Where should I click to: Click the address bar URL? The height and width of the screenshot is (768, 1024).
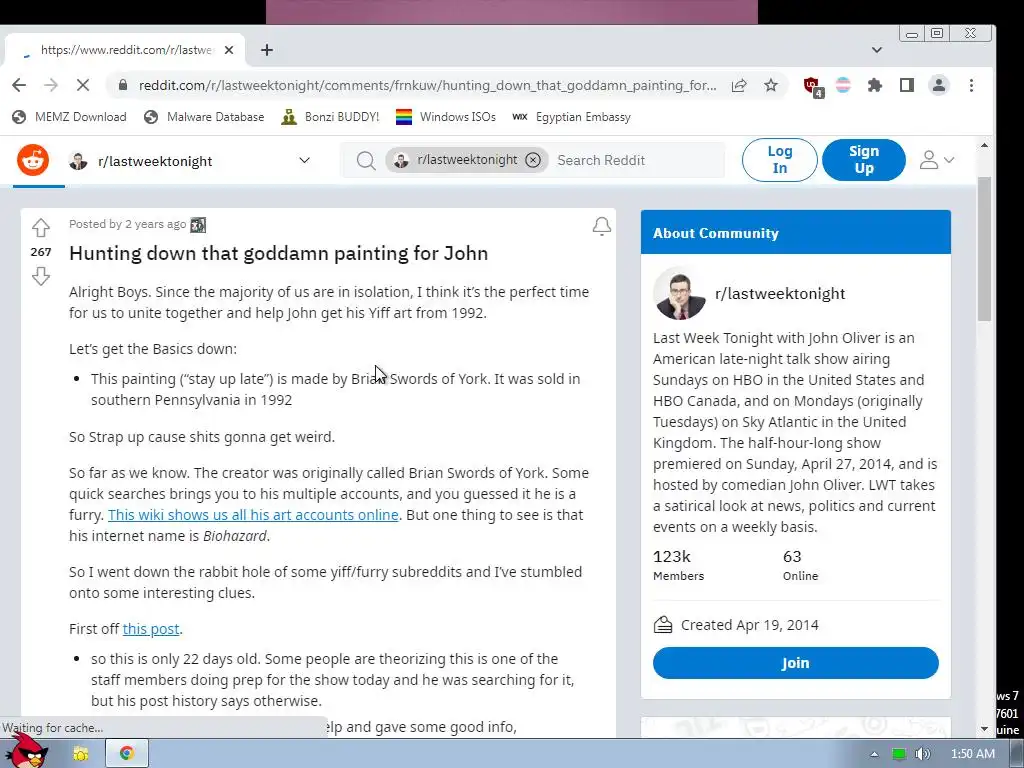point(427,85)
